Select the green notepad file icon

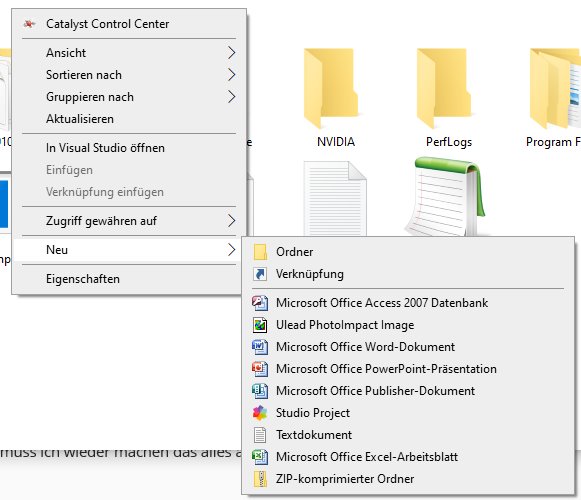click(446, 196)
